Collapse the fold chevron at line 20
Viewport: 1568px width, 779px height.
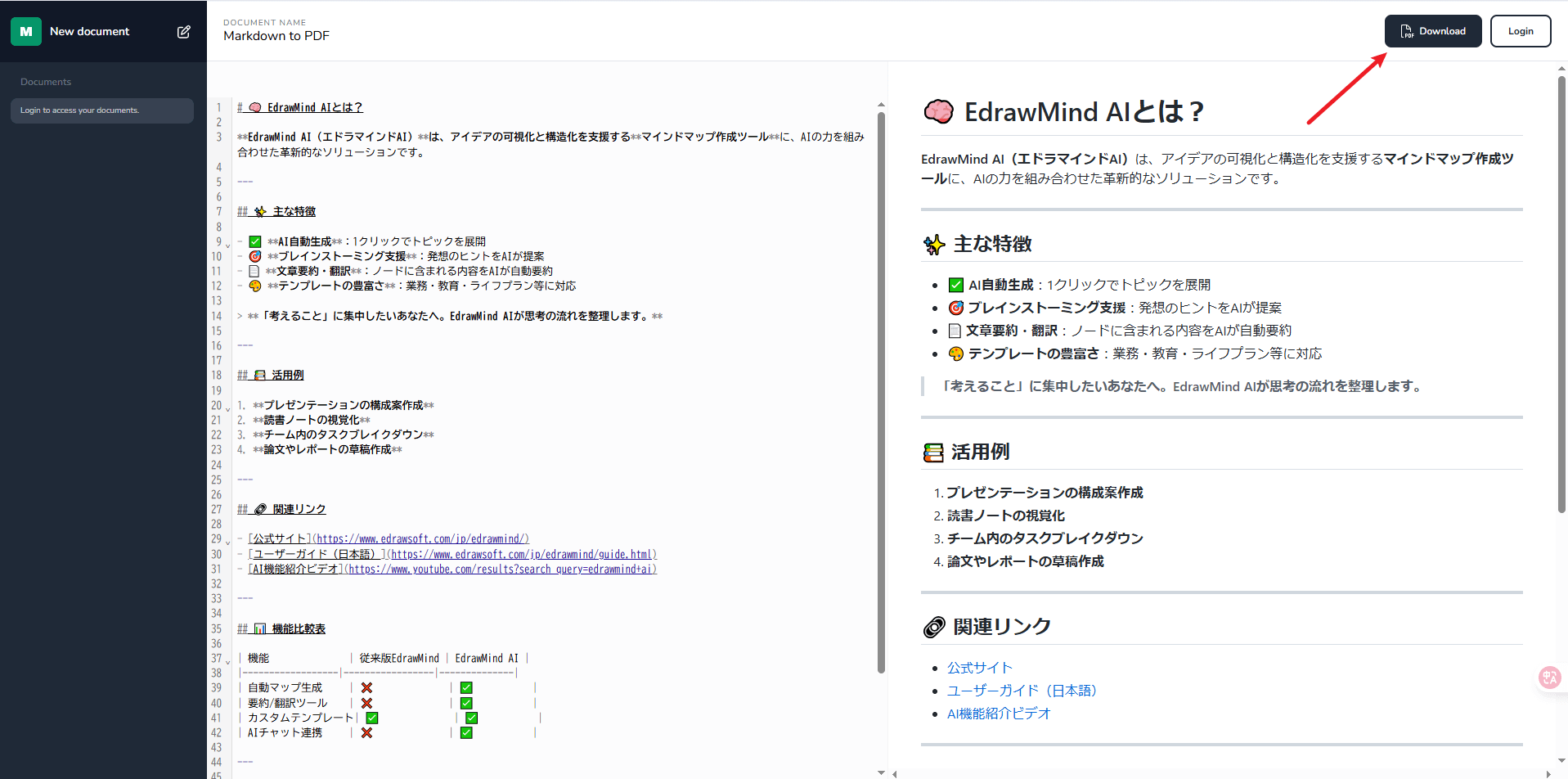click(226, 408)
